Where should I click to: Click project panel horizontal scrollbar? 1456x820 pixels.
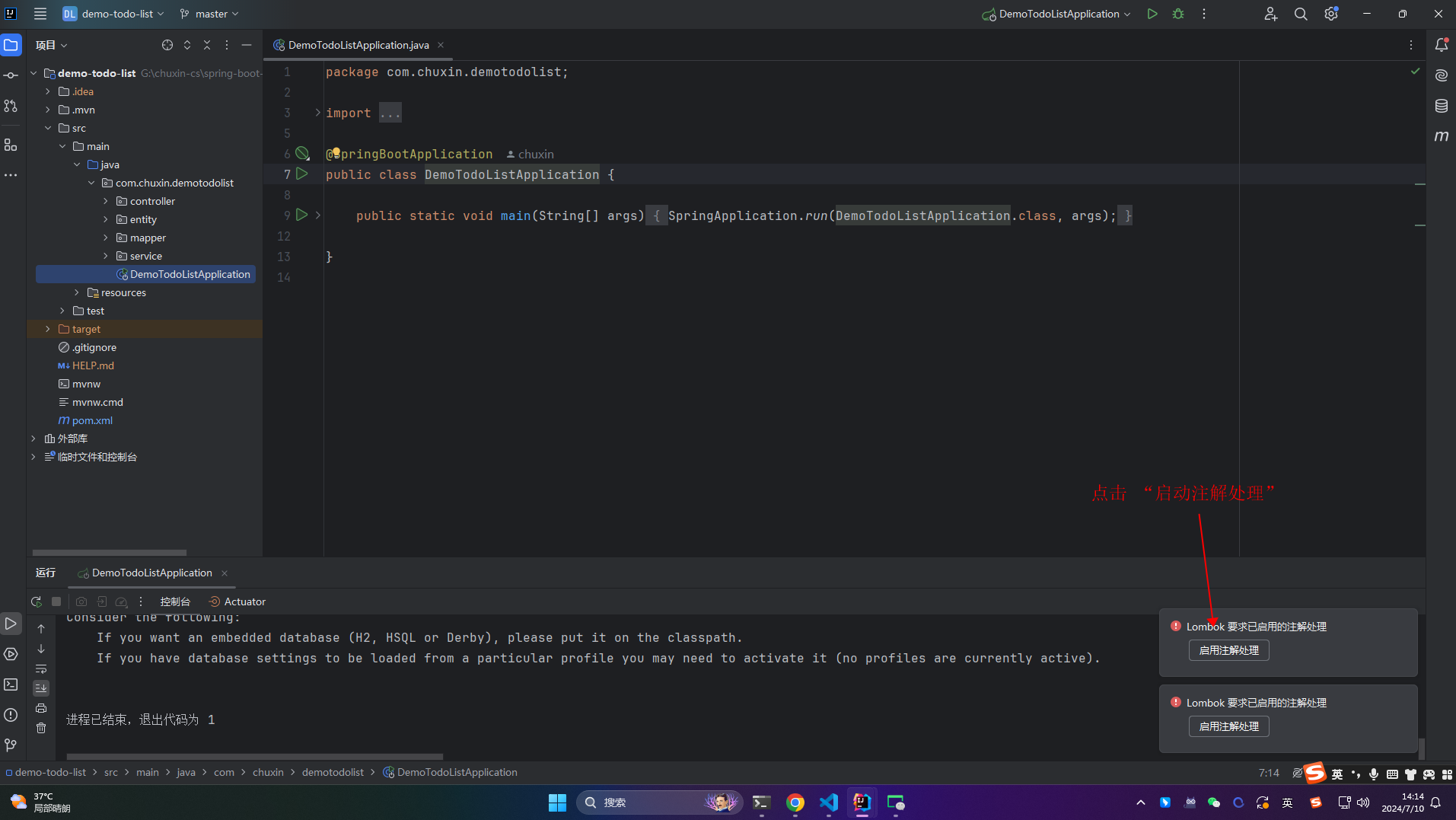[110, 553]
